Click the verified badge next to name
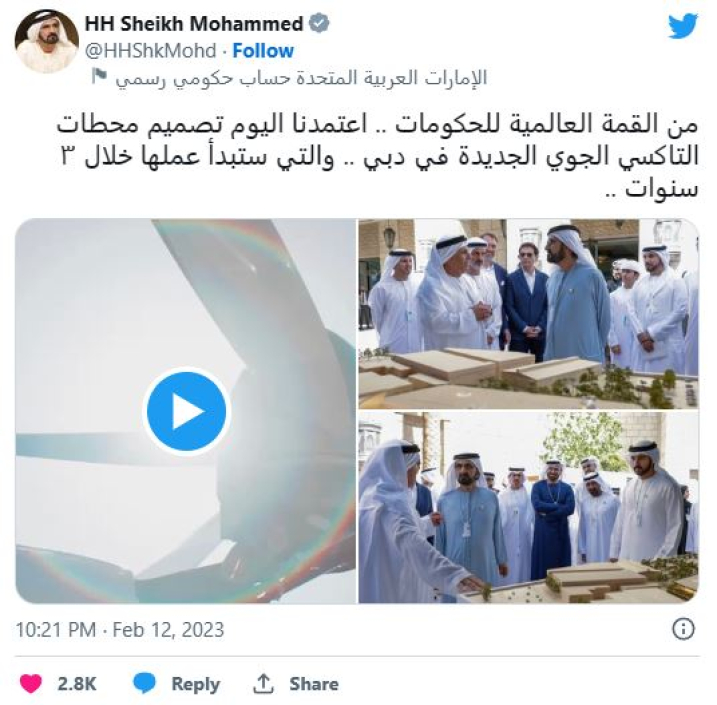 [x=320, y=23]
